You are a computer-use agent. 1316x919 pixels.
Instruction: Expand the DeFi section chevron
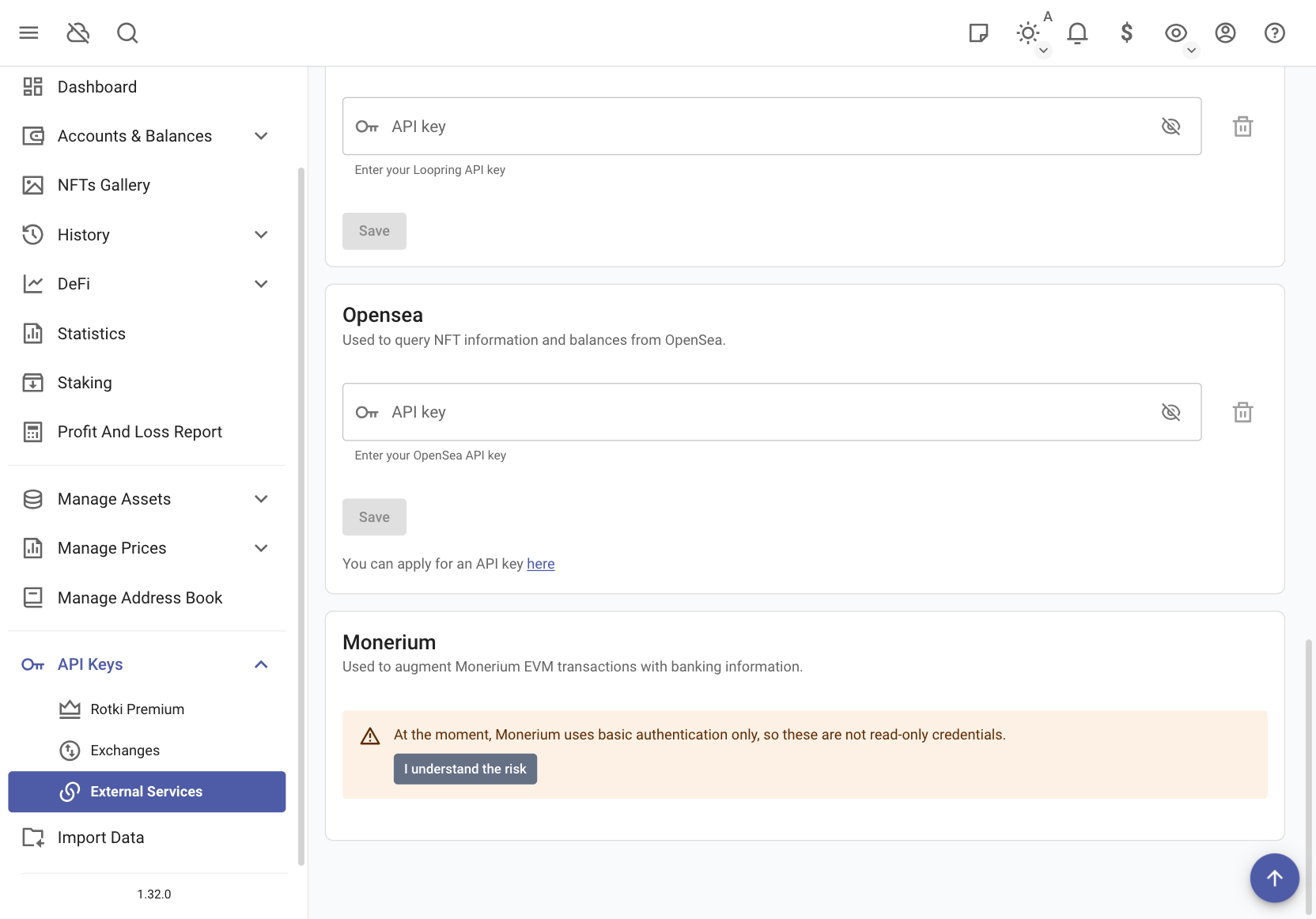tap(261, 284)
